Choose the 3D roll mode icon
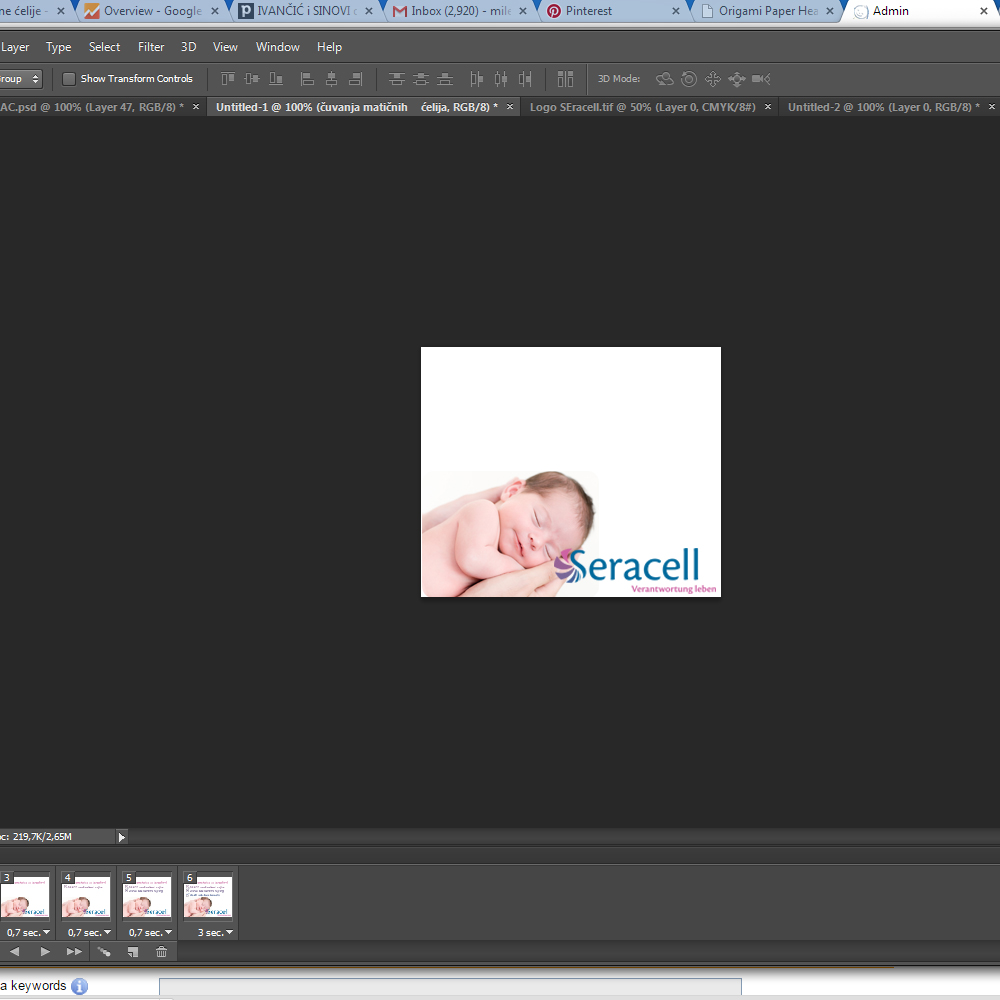The image size is (1000, 1000). (689, 79)
